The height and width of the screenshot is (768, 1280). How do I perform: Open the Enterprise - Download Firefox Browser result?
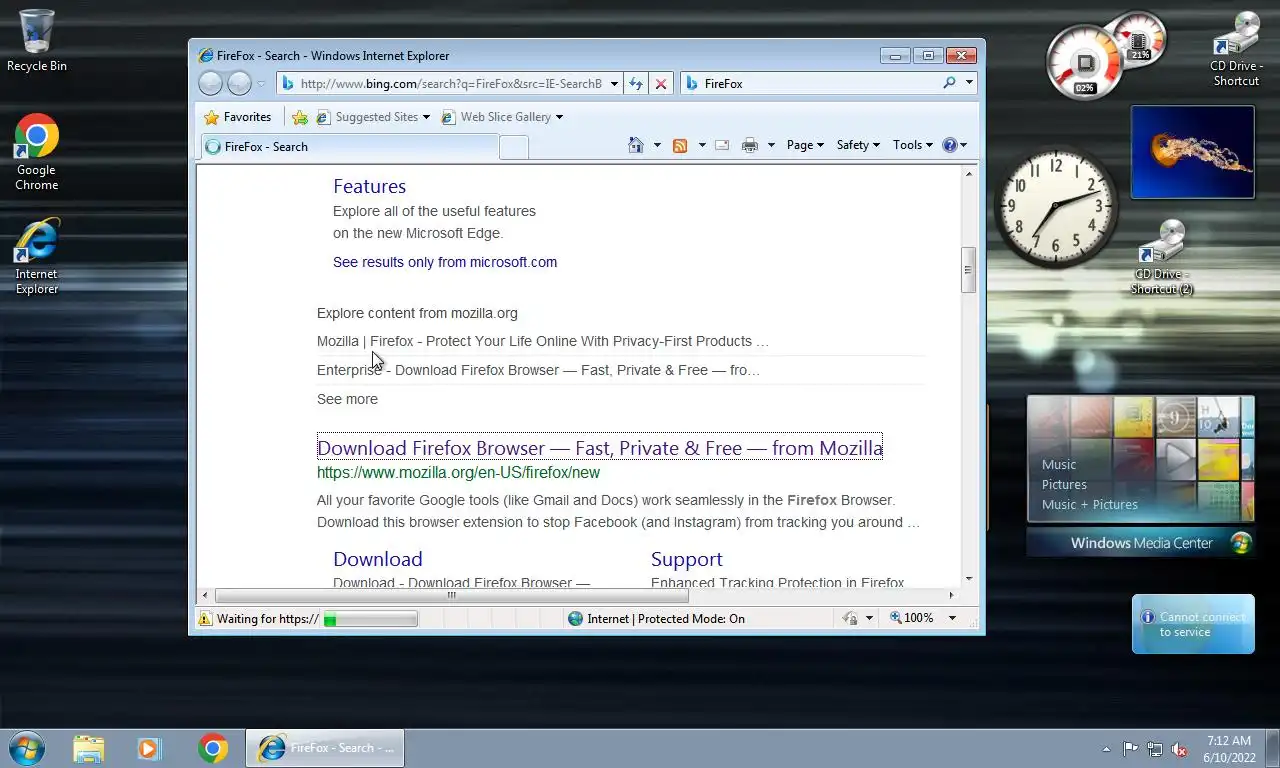point(538,370)
